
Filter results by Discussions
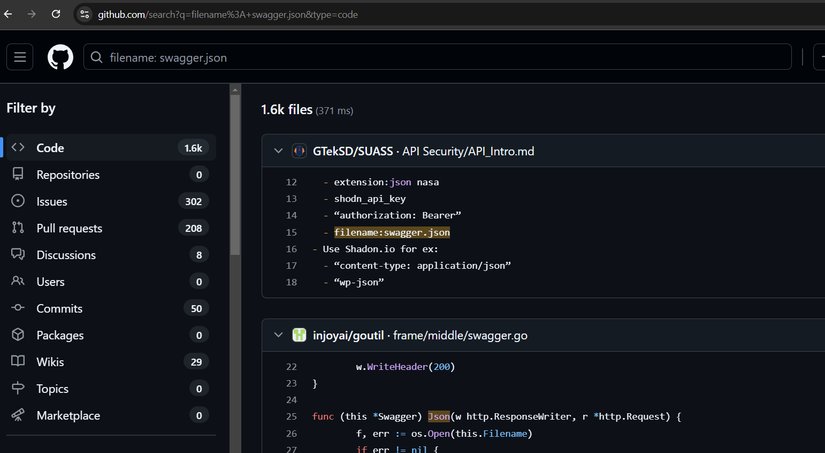[109, 255]
